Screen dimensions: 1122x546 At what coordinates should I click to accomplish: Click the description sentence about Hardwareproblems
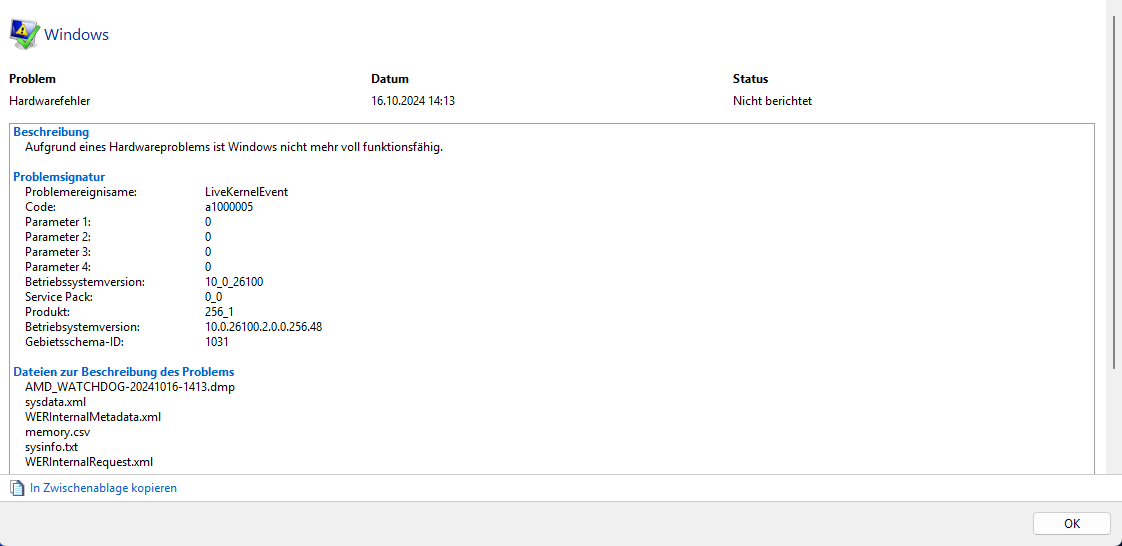coord(234,147)
